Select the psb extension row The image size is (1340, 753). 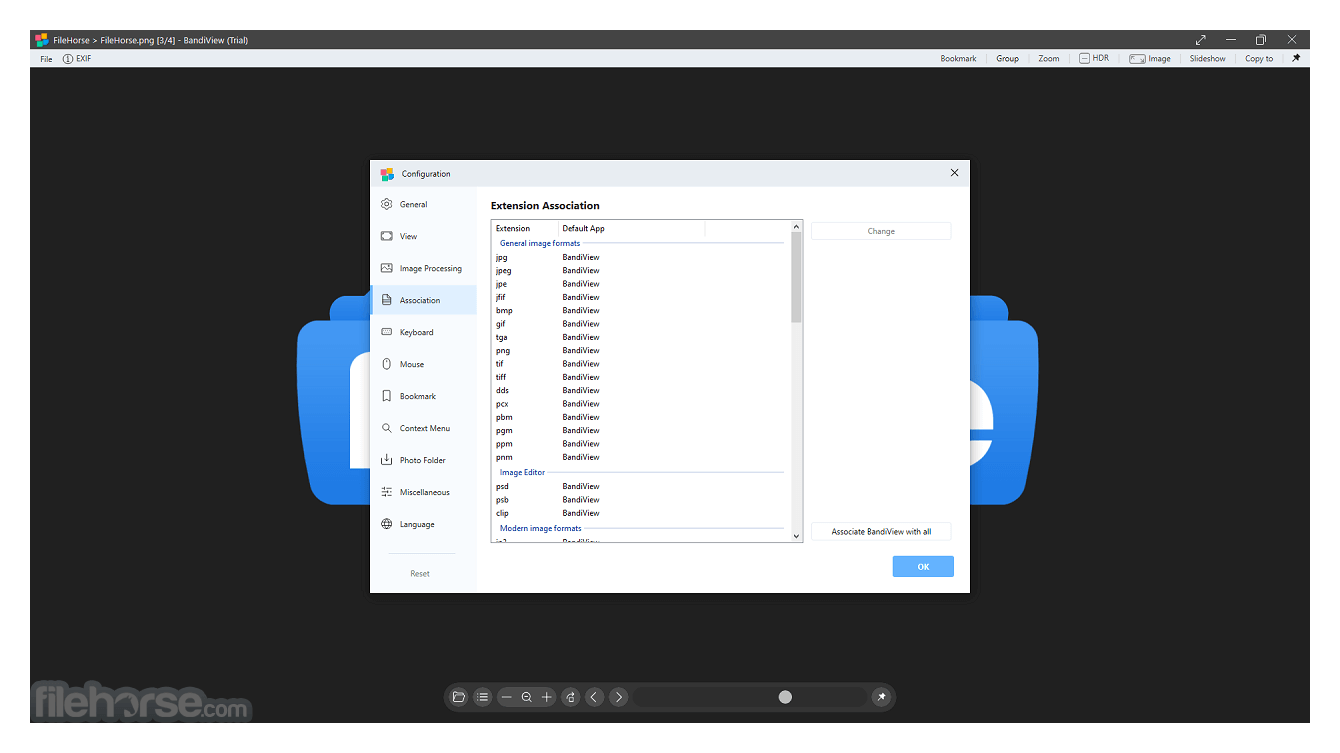[640, 499]
